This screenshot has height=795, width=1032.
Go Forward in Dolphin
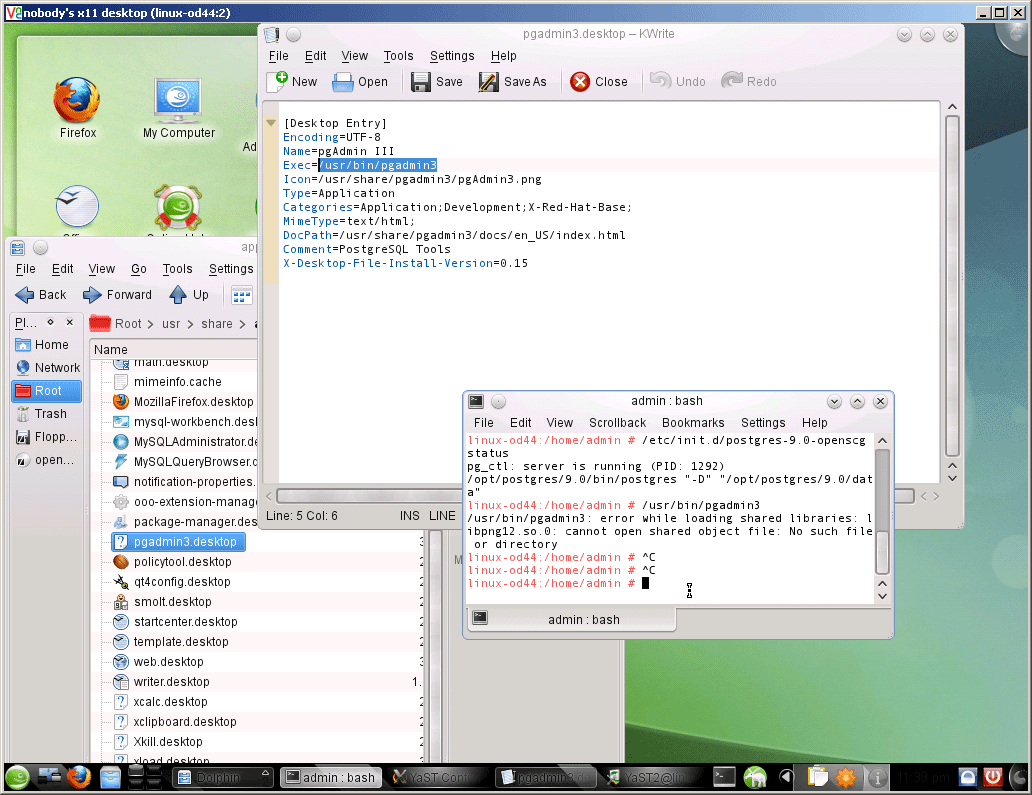point(117,295)
